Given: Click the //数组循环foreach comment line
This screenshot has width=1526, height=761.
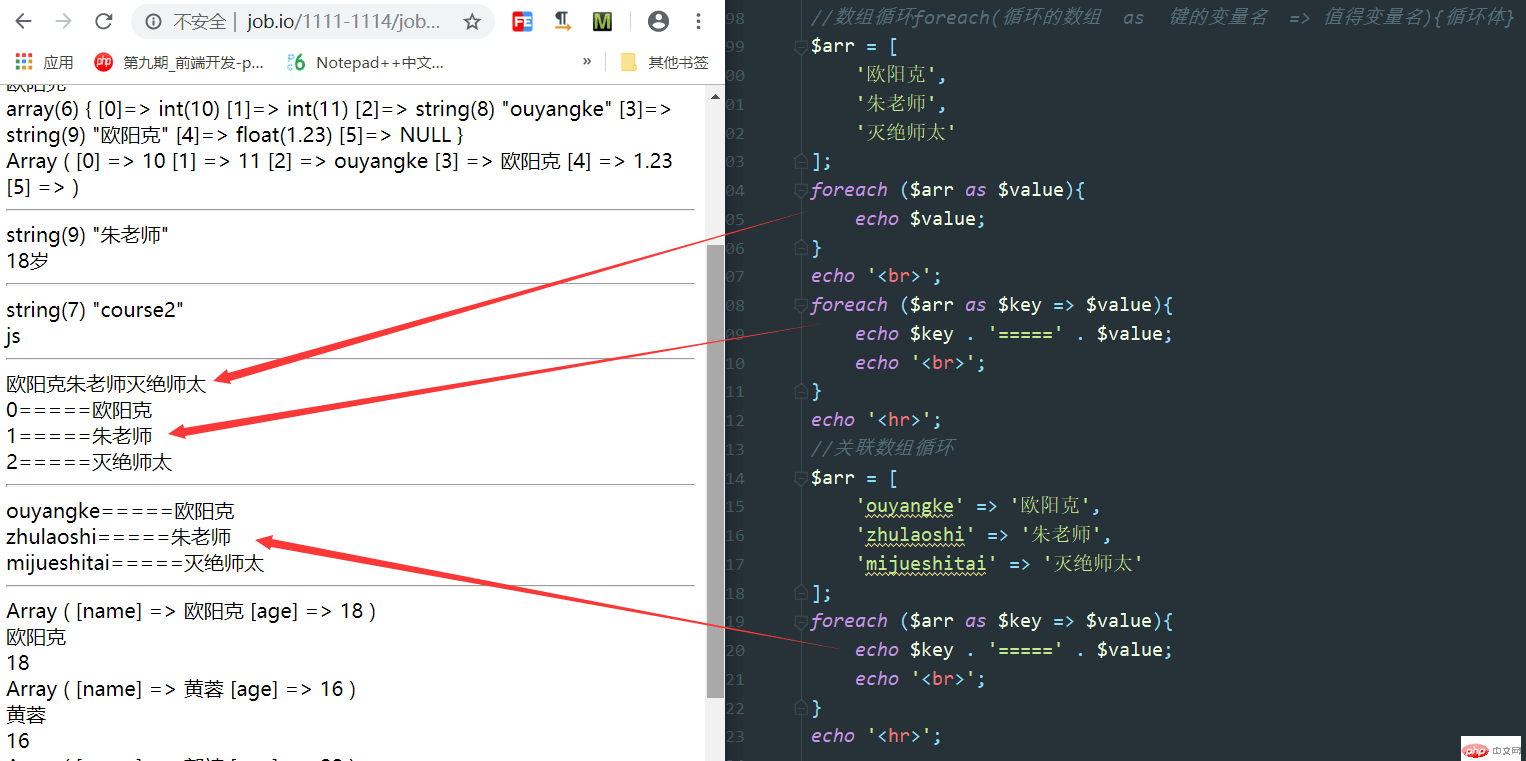Looking at the screenshot, I should tap(1162, 17).
